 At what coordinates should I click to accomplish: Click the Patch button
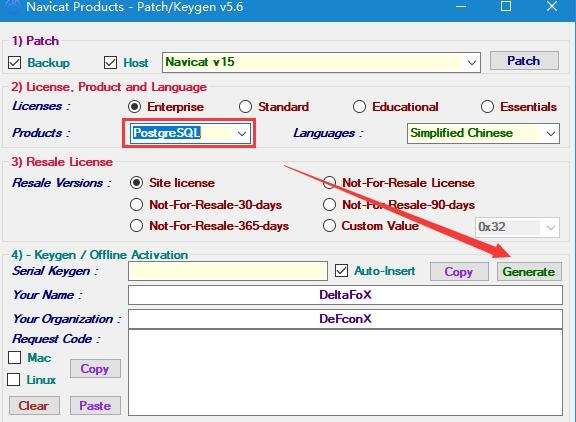[x=524, y=61]
